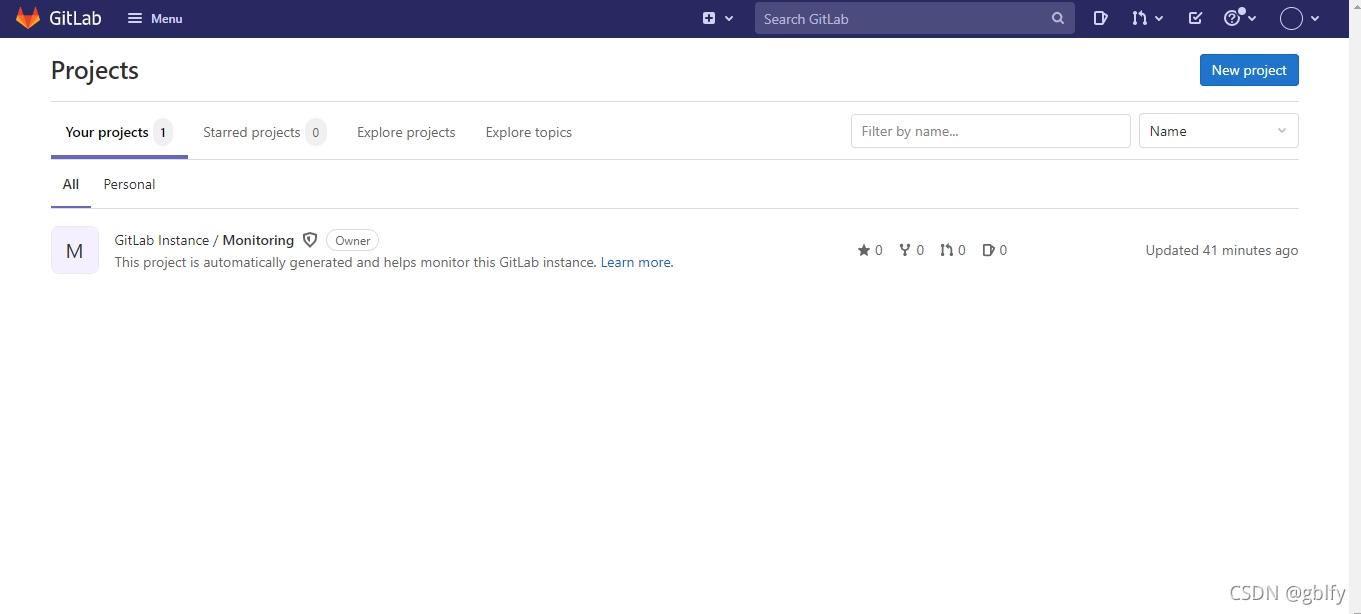Click the Filter by name field
Viewport: 1361px width, 614px height.
point(991,131)
